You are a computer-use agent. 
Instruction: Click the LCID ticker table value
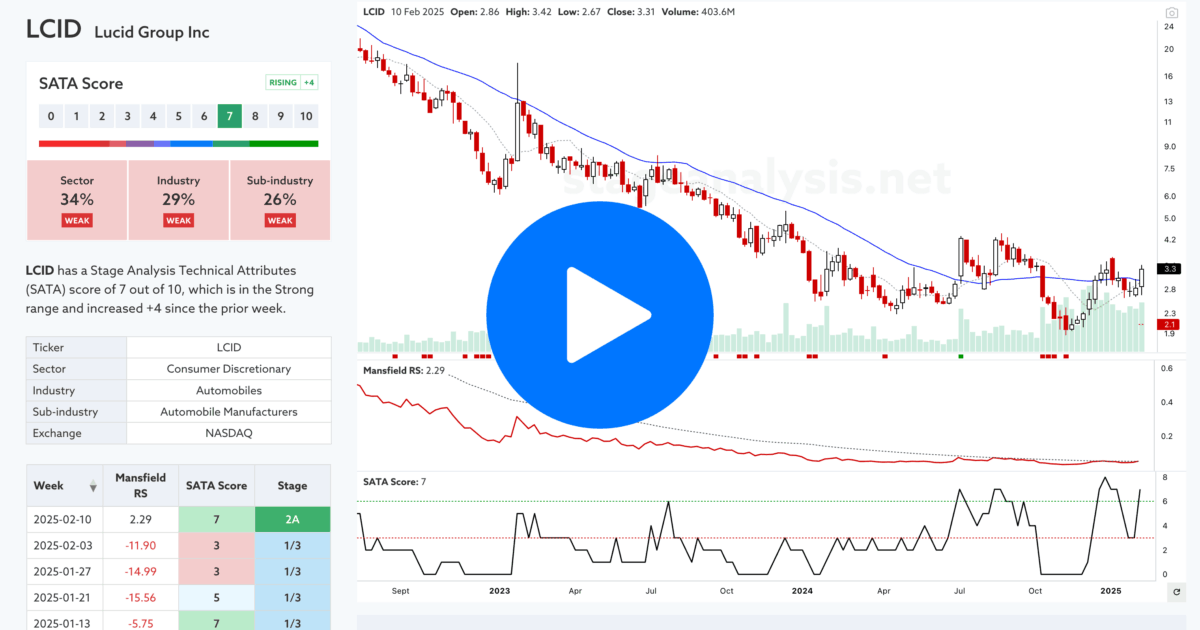point(229,347)
